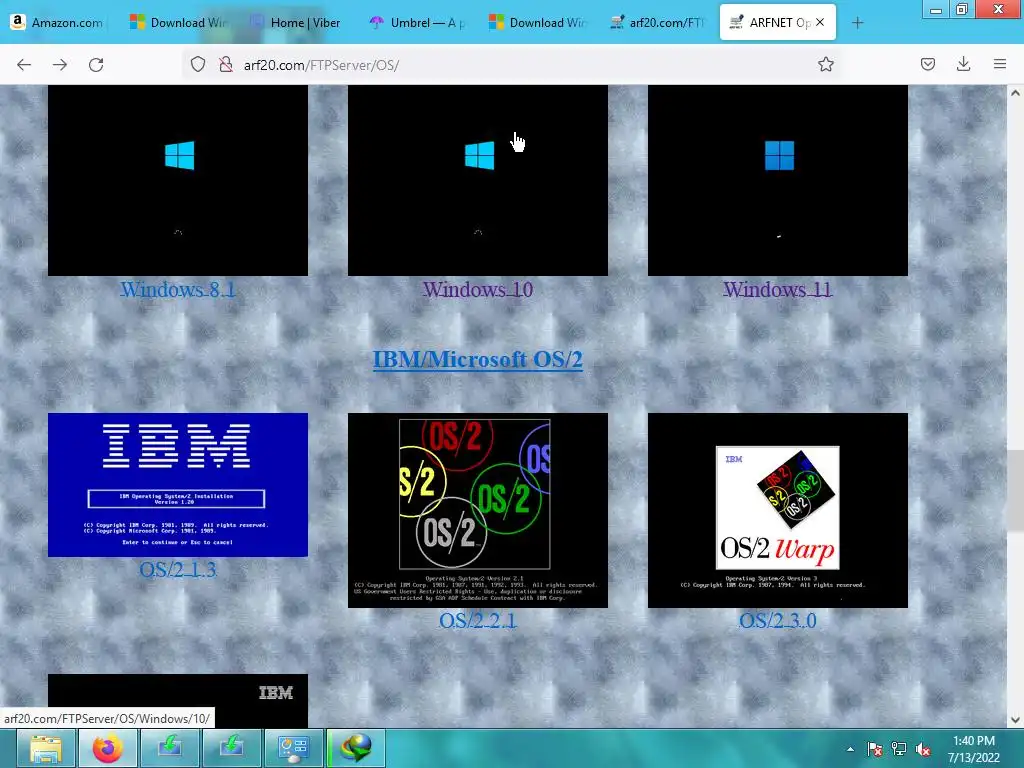The width and height of the screenshot is (1024, 768).
Task: Open the Firefox application menu
Action: tap(1000, 64)
